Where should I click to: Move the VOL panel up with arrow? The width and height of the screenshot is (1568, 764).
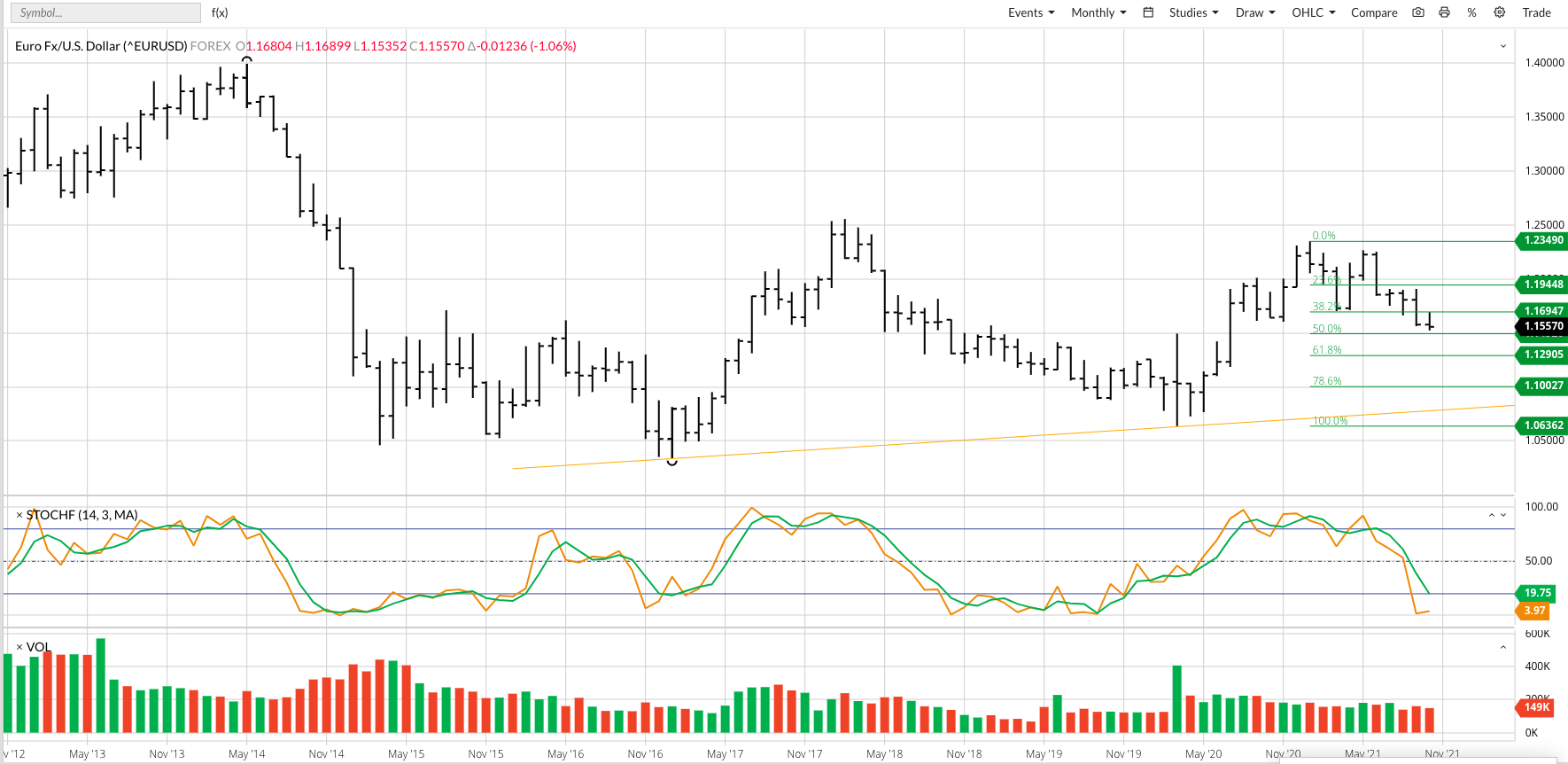tap(1503, 647)
